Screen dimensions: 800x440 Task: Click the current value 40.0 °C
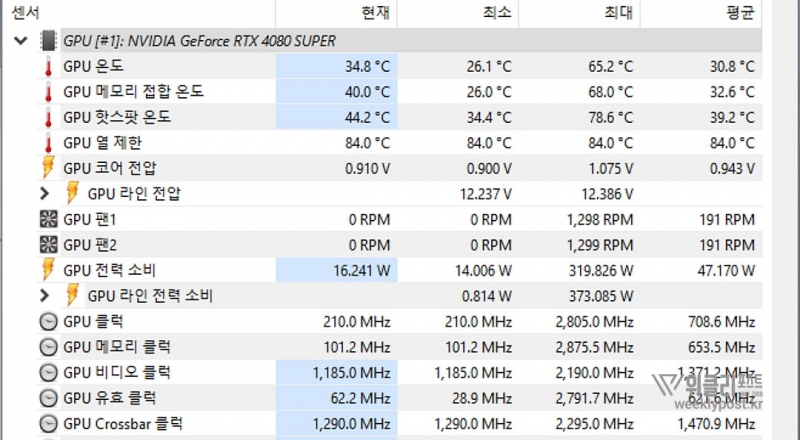click(367, 92)
